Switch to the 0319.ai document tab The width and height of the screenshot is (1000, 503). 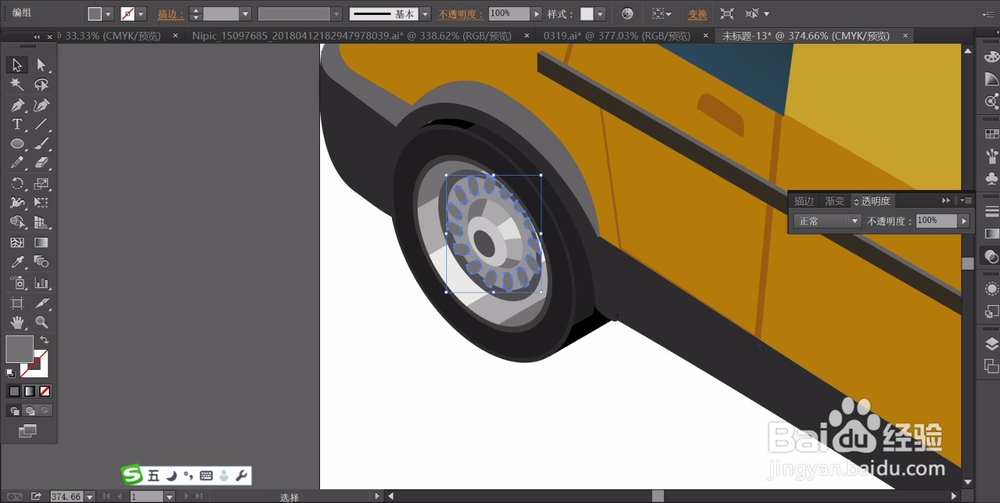coord(617,36)
